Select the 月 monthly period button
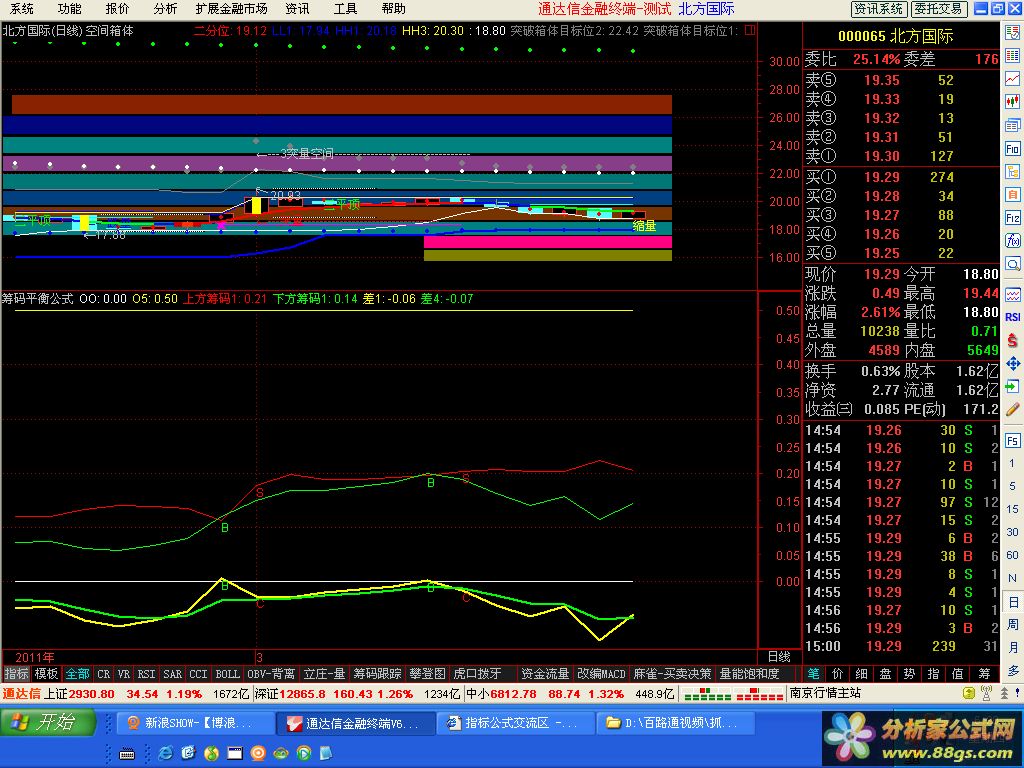 1012,647
